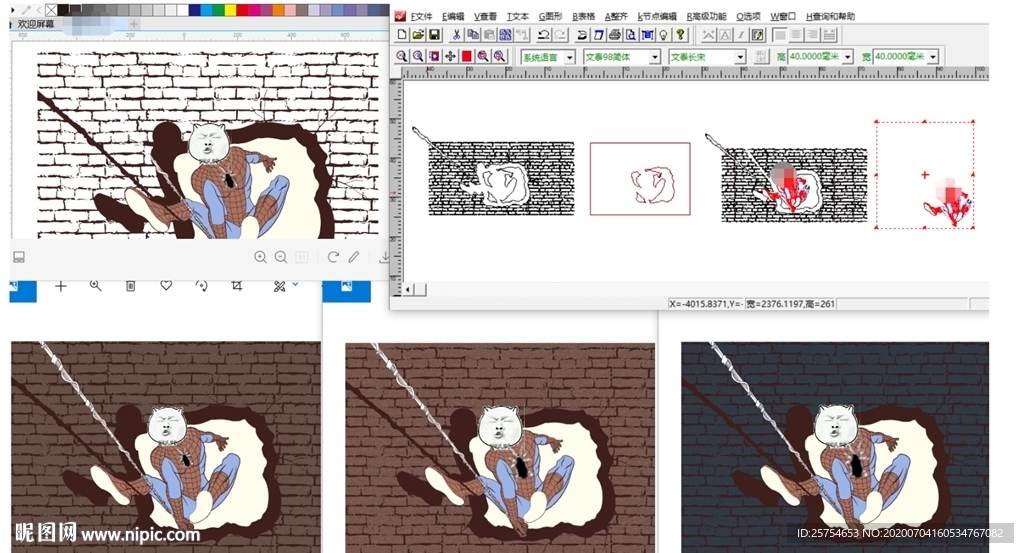Click the light bulb tip icon

[664, 35]
